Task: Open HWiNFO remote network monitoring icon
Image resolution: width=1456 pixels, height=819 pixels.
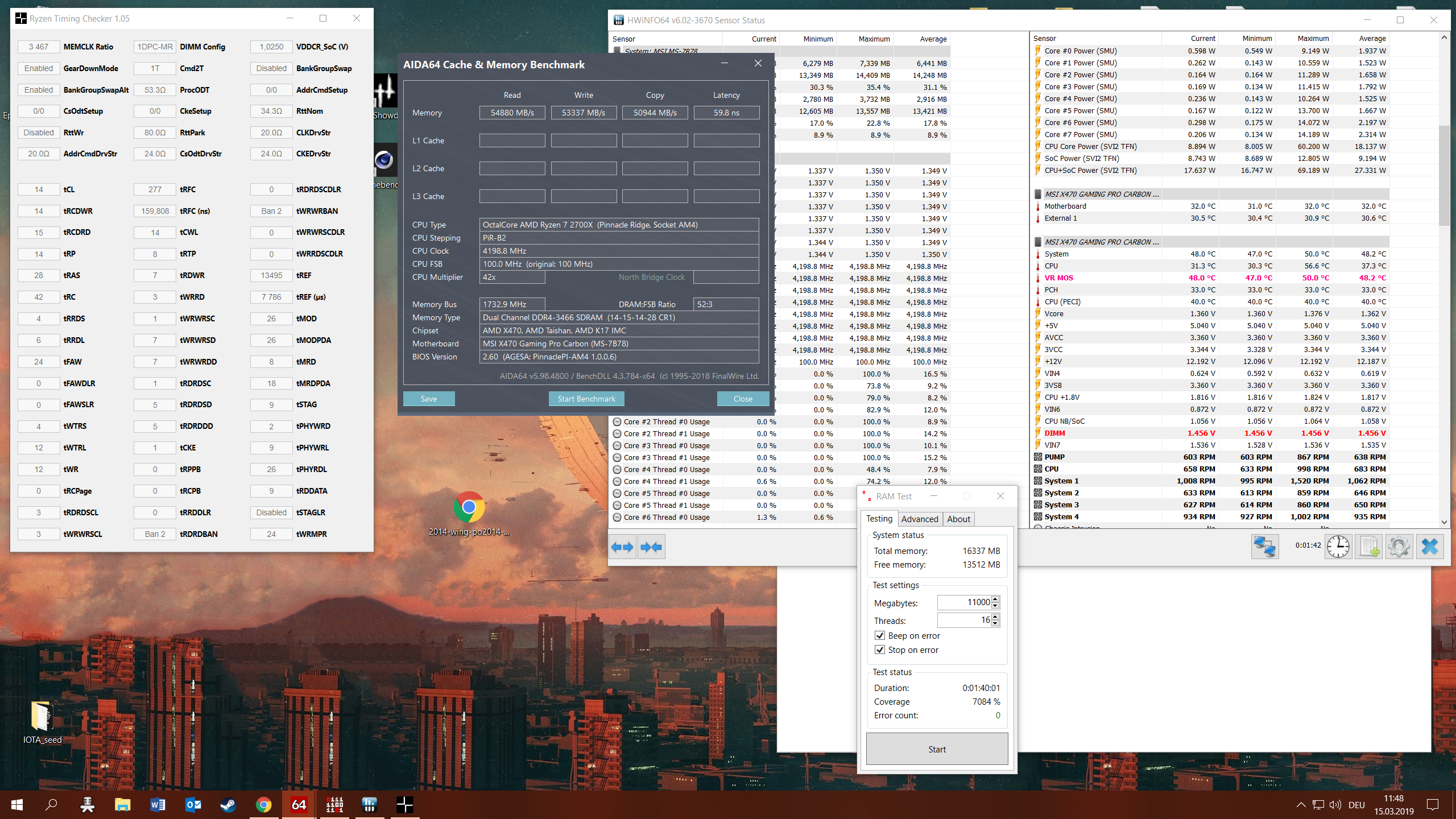Action: (x=1264, y=547)
